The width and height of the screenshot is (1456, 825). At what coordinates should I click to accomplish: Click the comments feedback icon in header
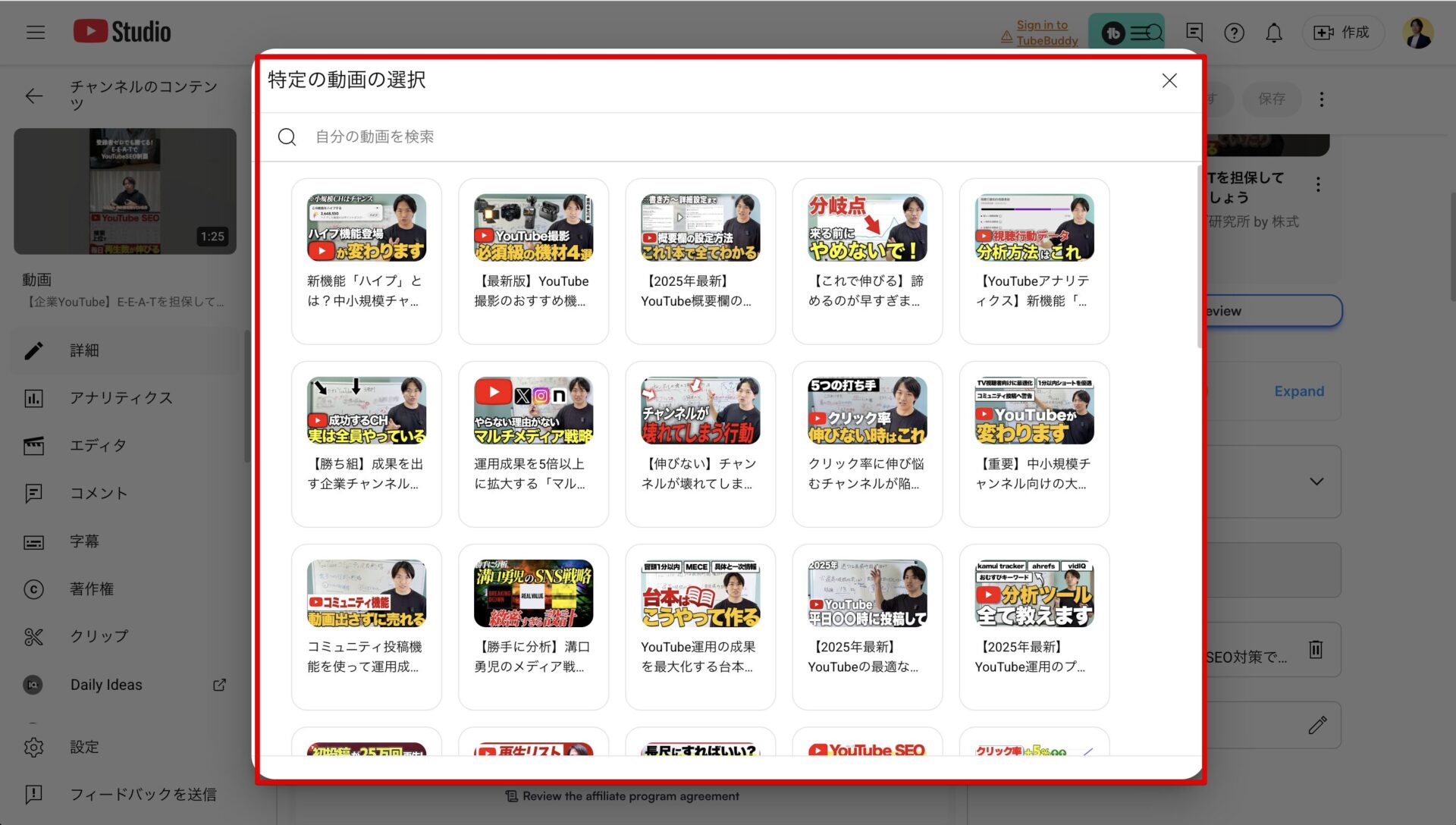click(x=1194, y=33)
